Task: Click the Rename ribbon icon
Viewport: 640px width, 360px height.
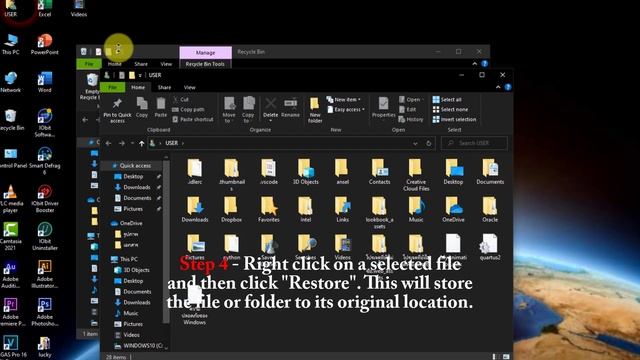Action: (x=290, y=108)
